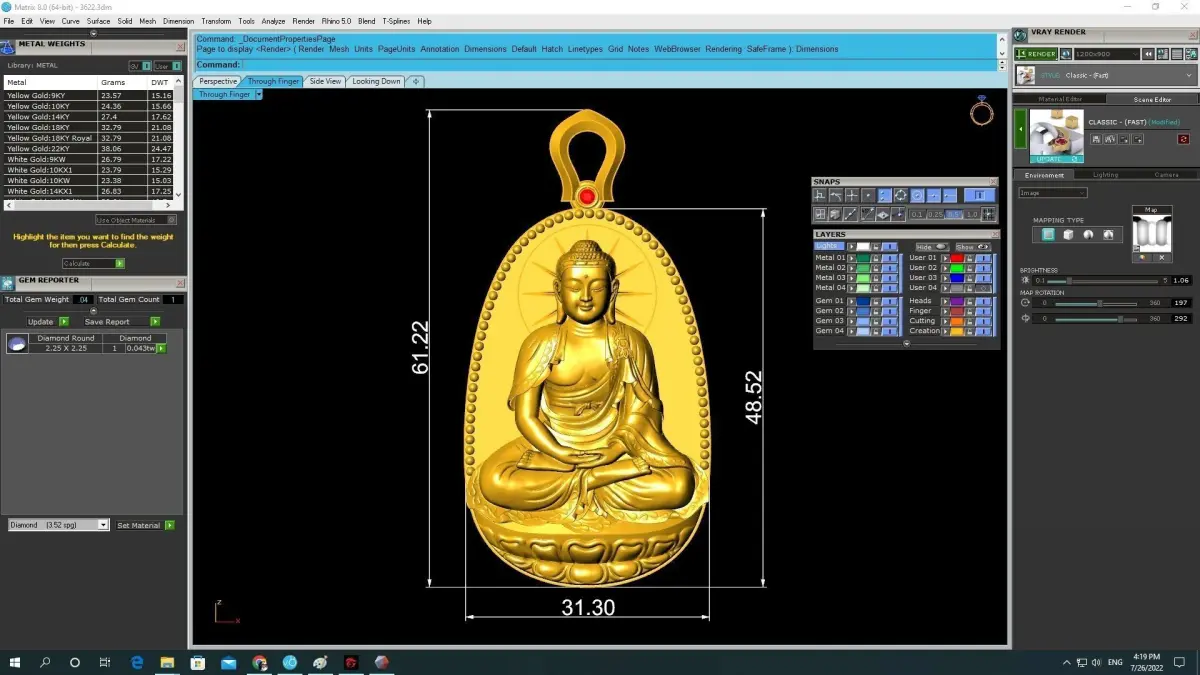Viewport: 1200px width, 675px height.
Task: Toggle visibility of the Gem 04 layer
Action: click(x=889, y=331)
